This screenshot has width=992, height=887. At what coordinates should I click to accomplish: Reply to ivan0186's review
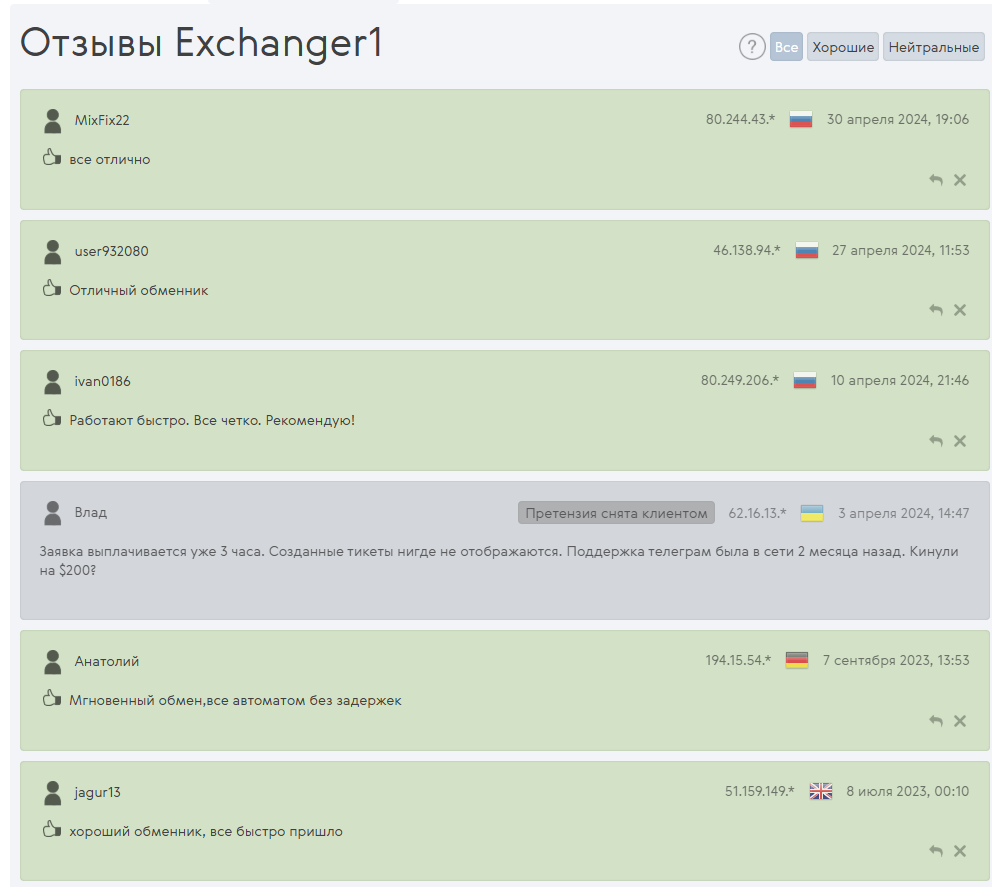click(x=936, y=441)
